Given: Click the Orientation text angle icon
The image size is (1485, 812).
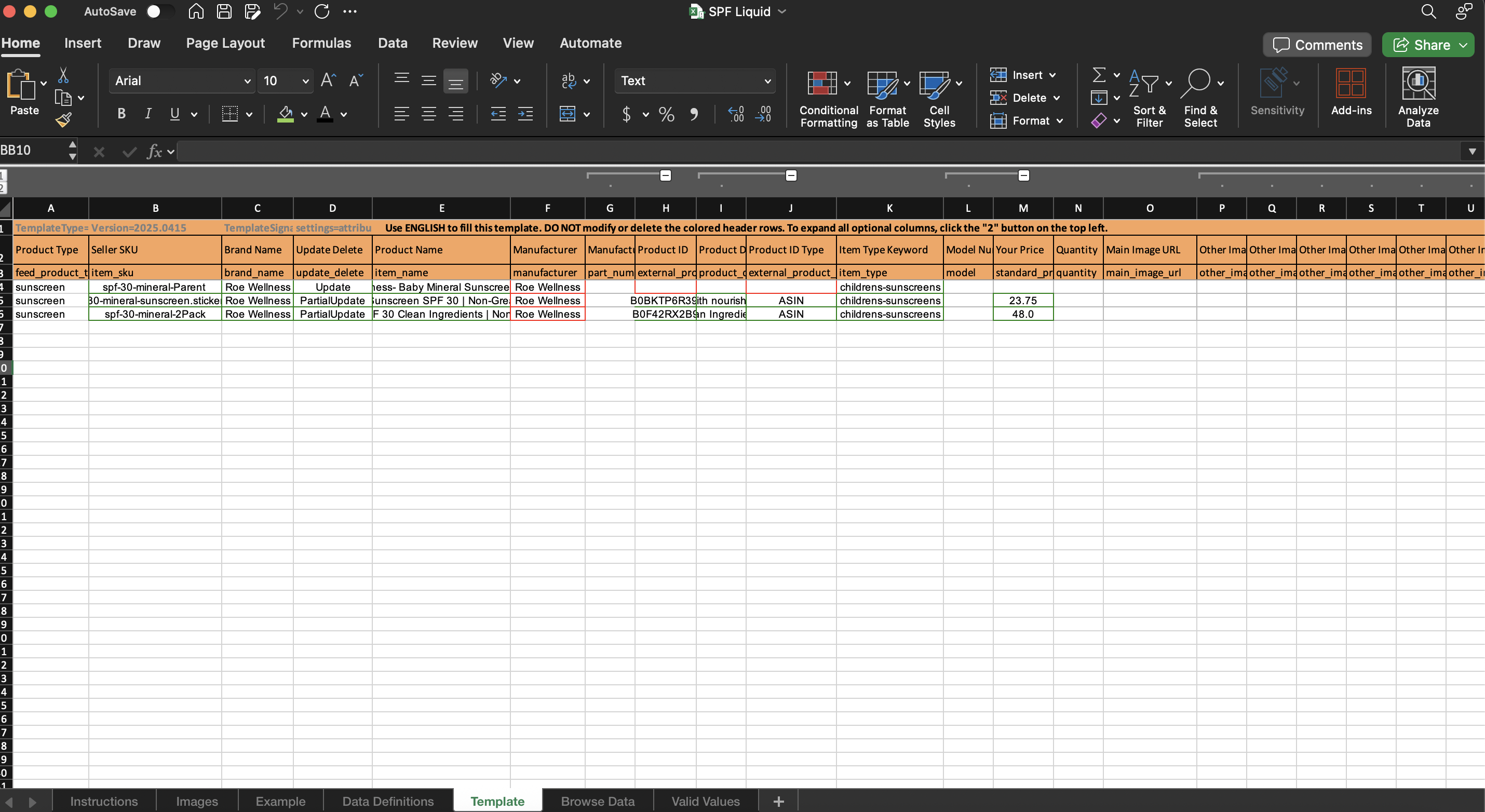Looking at the screenshot, I should coord(498,80).
